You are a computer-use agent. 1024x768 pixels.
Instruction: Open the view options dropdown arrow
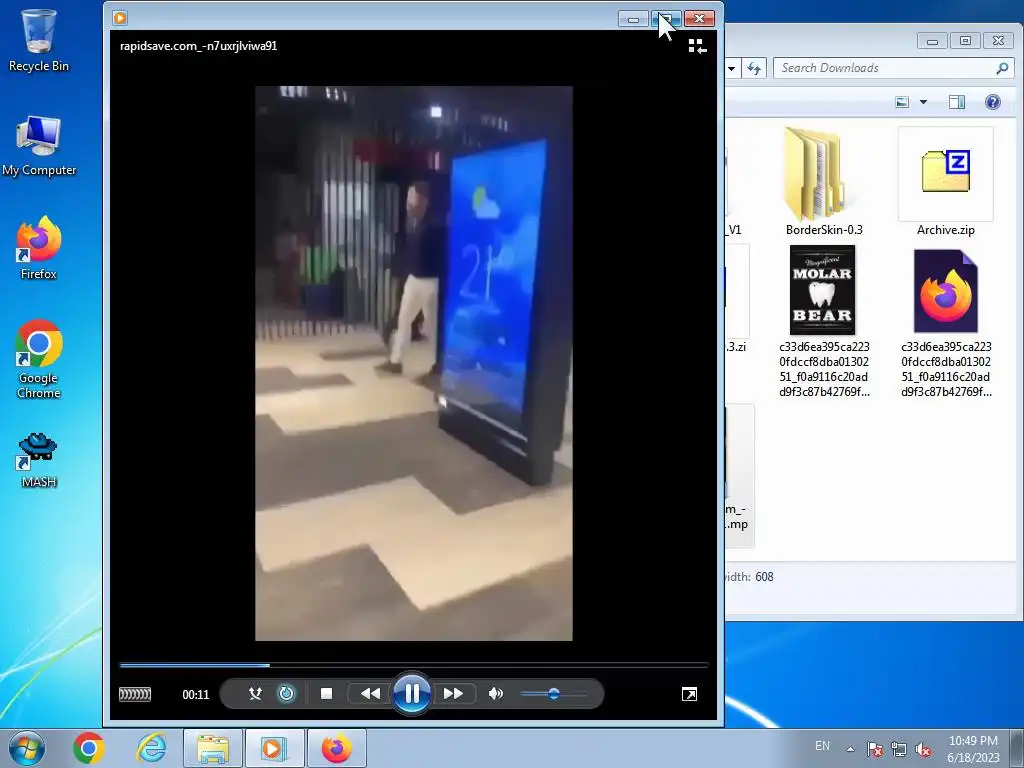(x=923, y=102)
